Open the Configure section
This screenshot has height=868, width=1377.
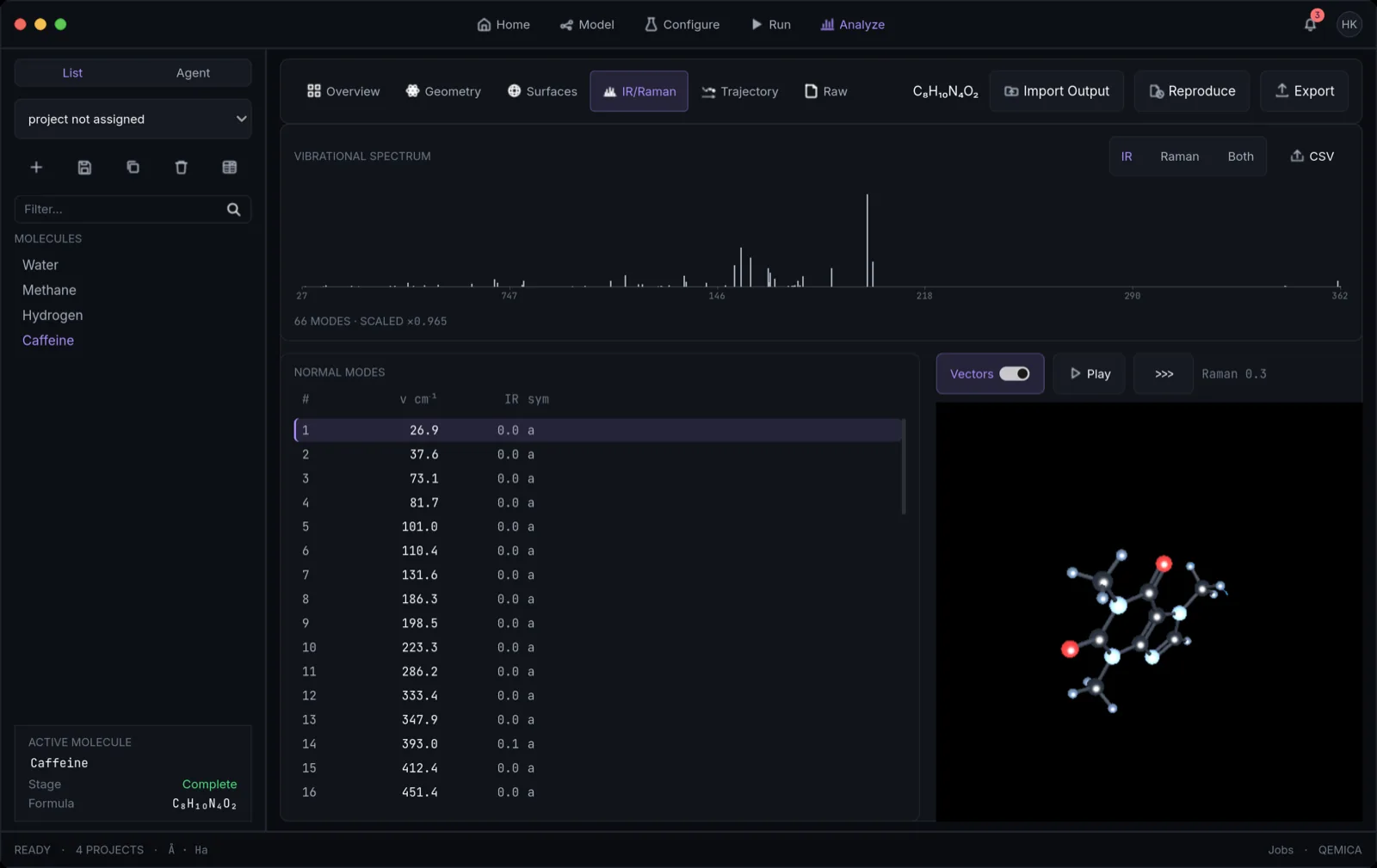(682, 24)
